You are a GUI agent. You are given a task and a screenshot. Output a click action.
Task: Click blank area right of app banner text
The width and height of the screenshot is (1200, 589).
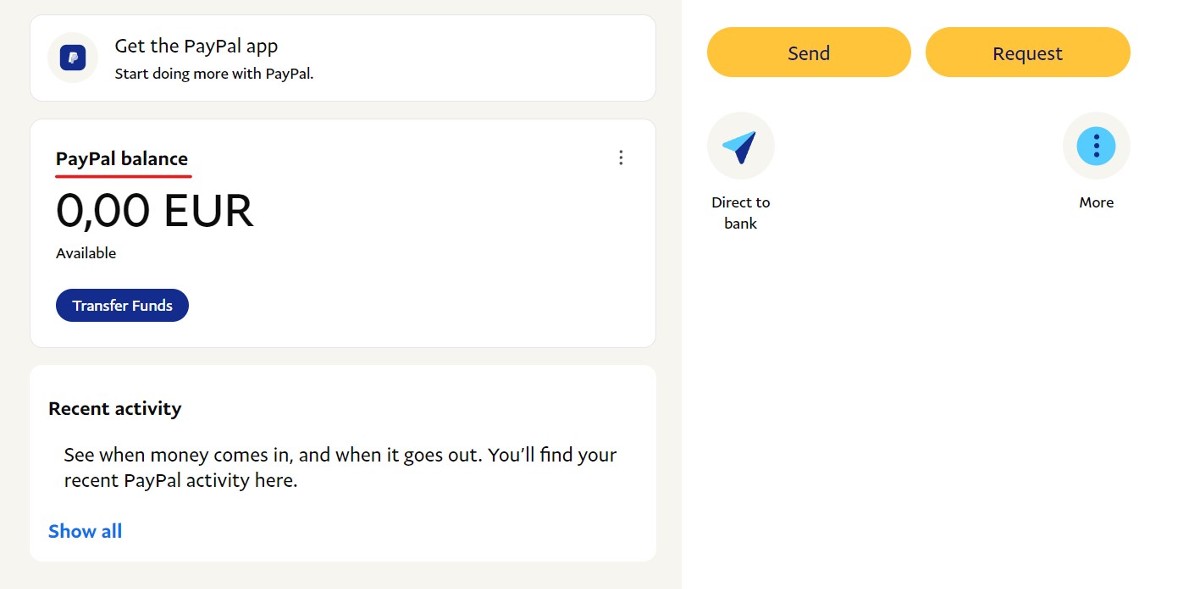point(480,58)
